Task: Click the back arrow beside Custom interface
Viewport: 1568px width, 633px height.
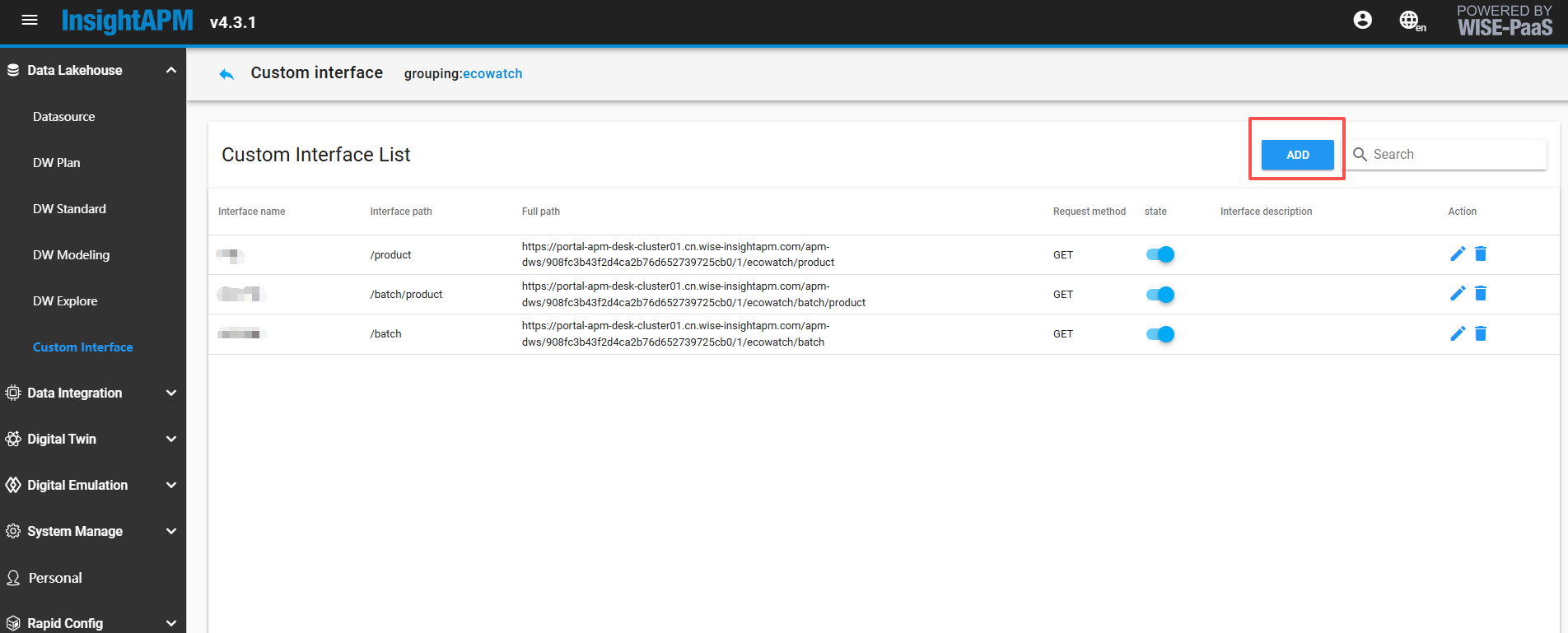Action: point(226,74)
